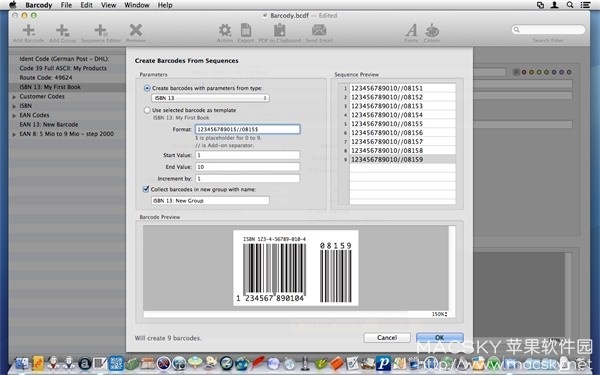
Task: Click the new group name field
Action: [210, 201]
